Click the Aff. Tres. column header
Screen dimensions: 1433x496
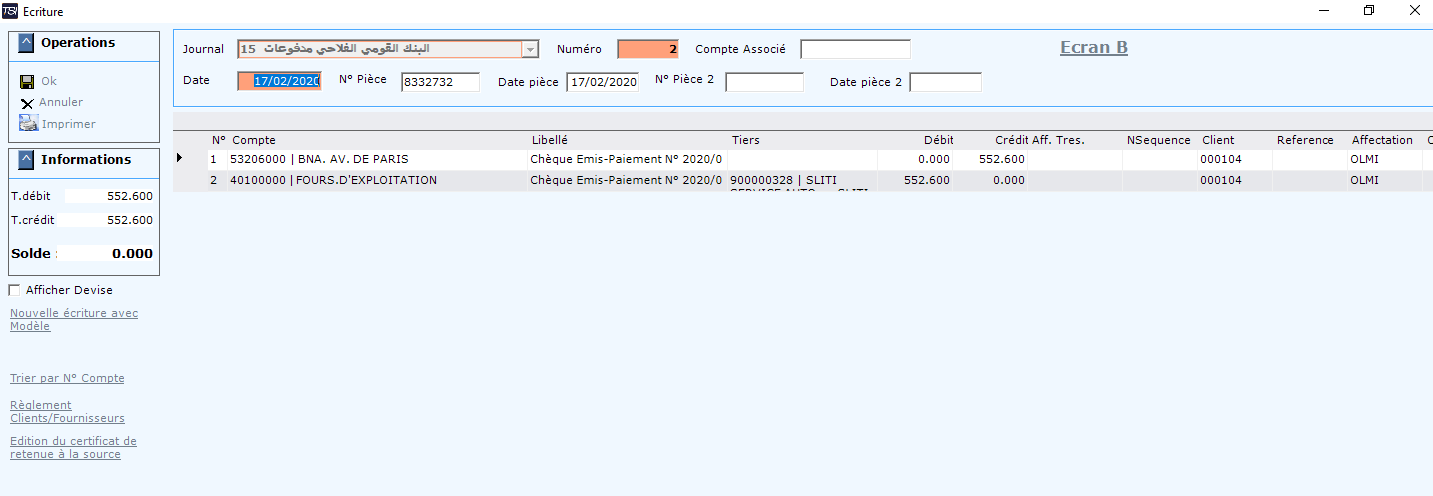point(1058,140)
